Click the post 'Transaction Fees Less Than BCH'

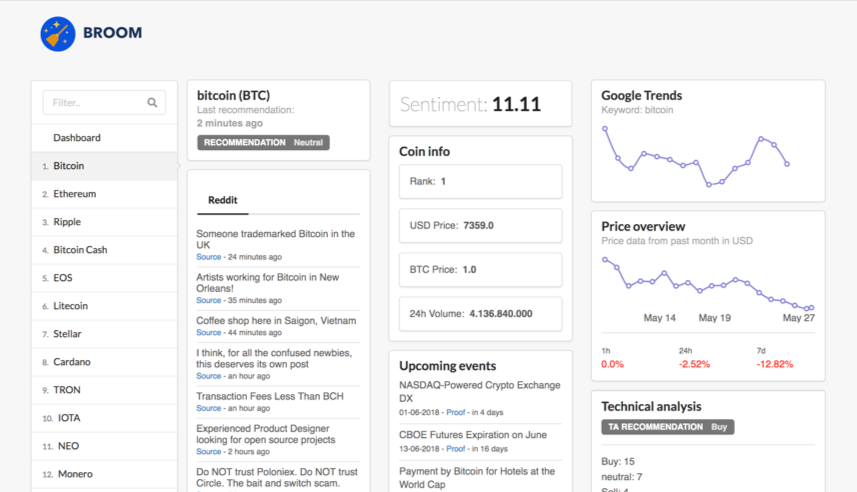pyautogui.click(x=270, y=396)
